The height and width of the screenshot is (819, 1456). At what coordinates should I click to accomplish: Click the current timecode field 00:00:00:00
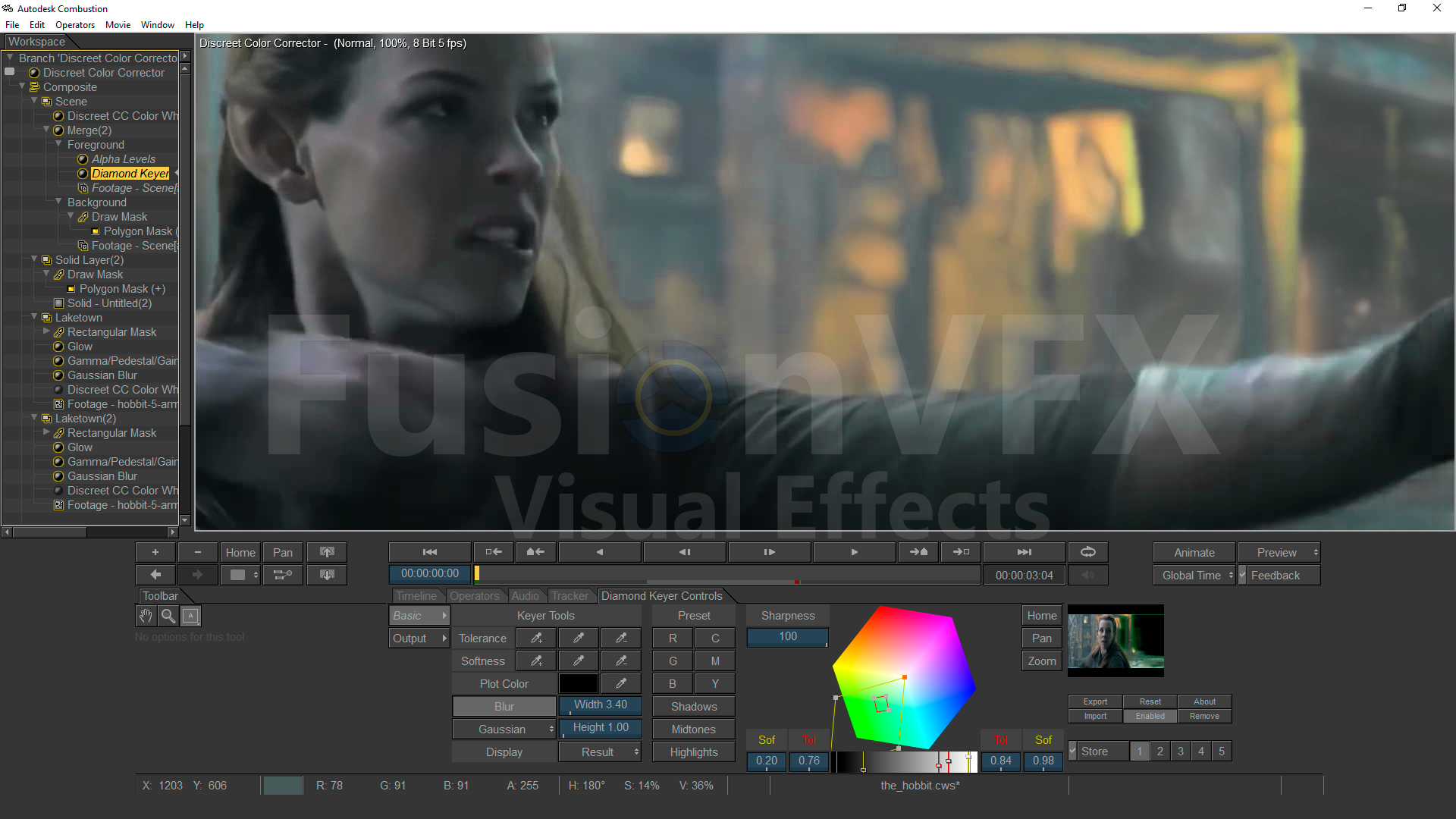coord(430,574)
